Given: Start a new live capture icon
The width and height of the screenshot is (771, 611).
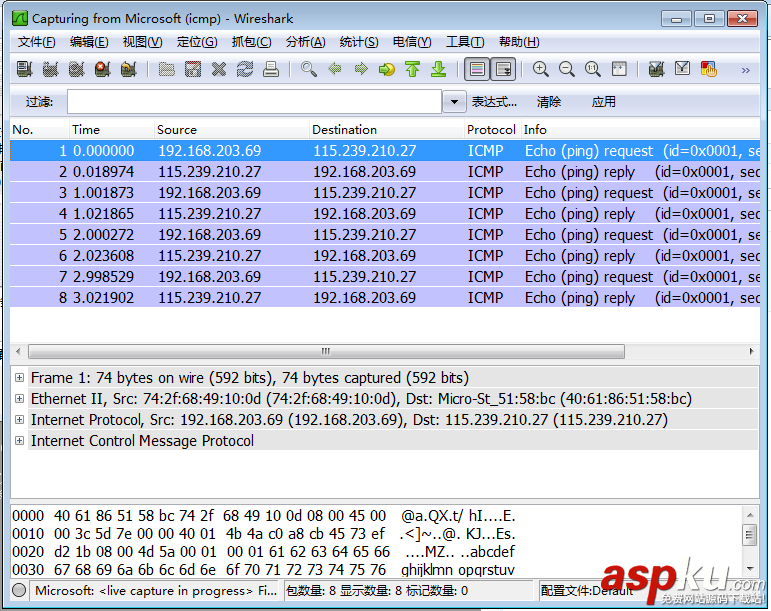Looking at the screenshot, I should [x=76, y=69].
